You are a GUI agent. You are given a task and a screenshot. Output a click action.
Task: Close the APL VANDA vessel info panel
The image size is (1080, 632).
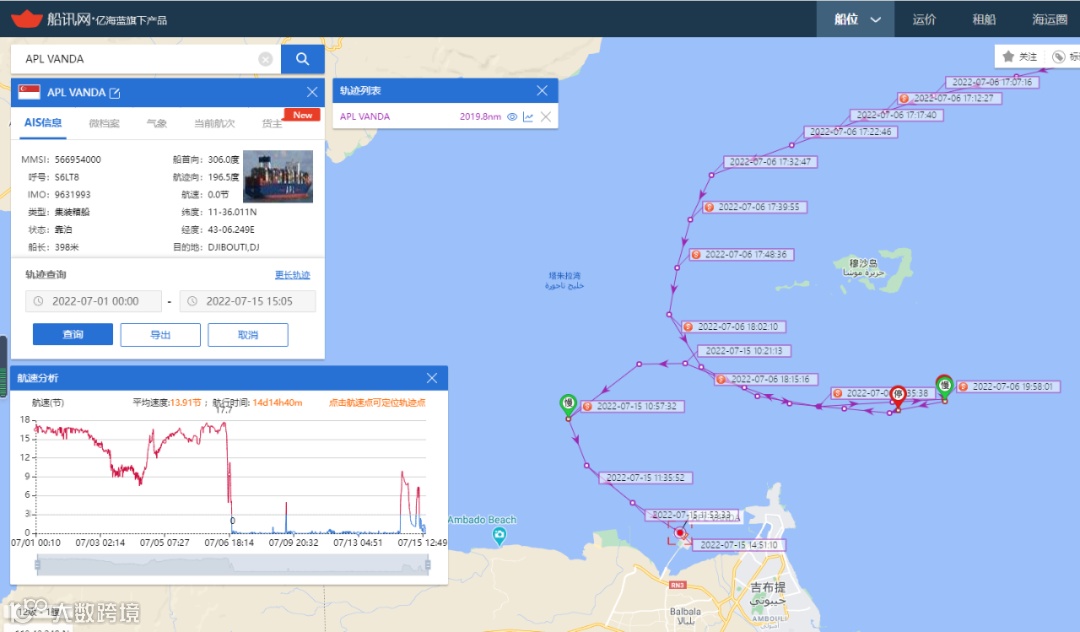(312, 92)
